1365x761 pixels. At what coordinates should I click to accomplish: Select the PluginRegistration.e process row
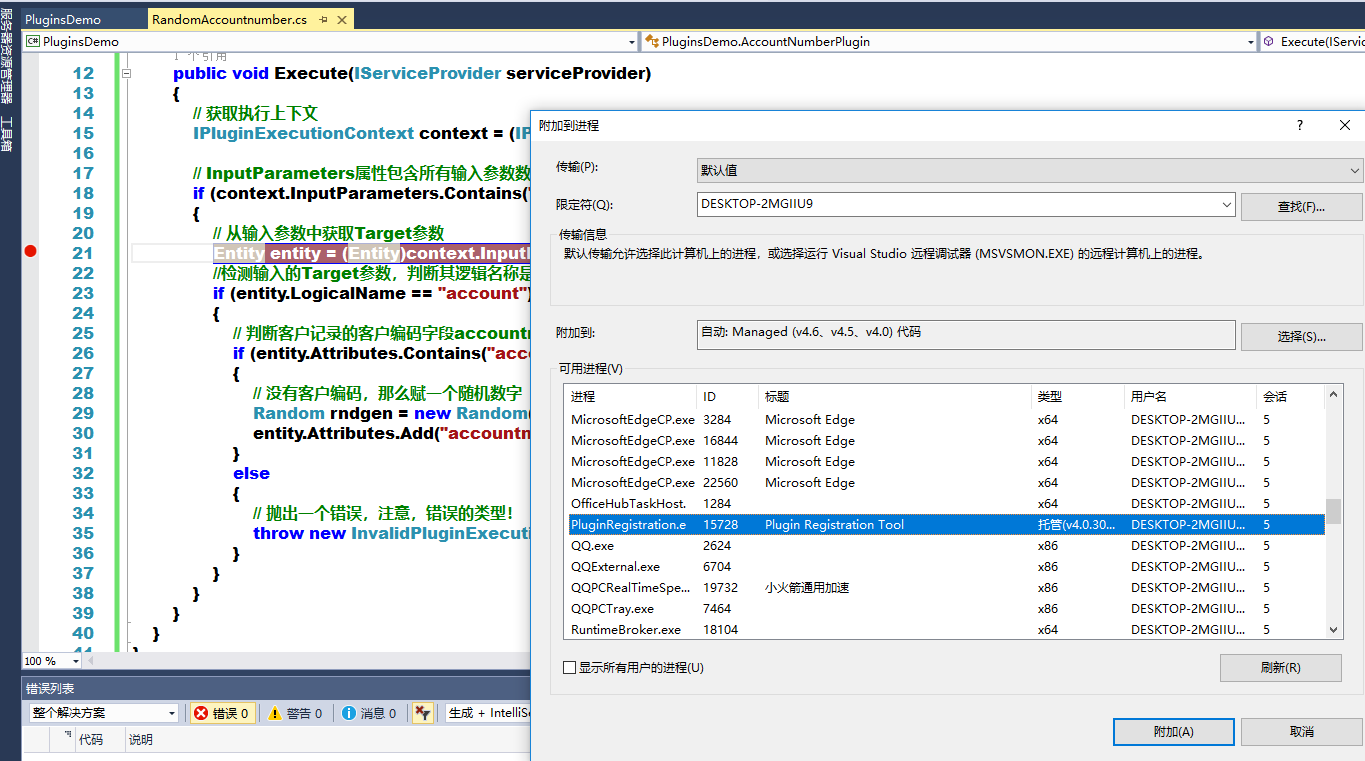(x=944, y=525)
